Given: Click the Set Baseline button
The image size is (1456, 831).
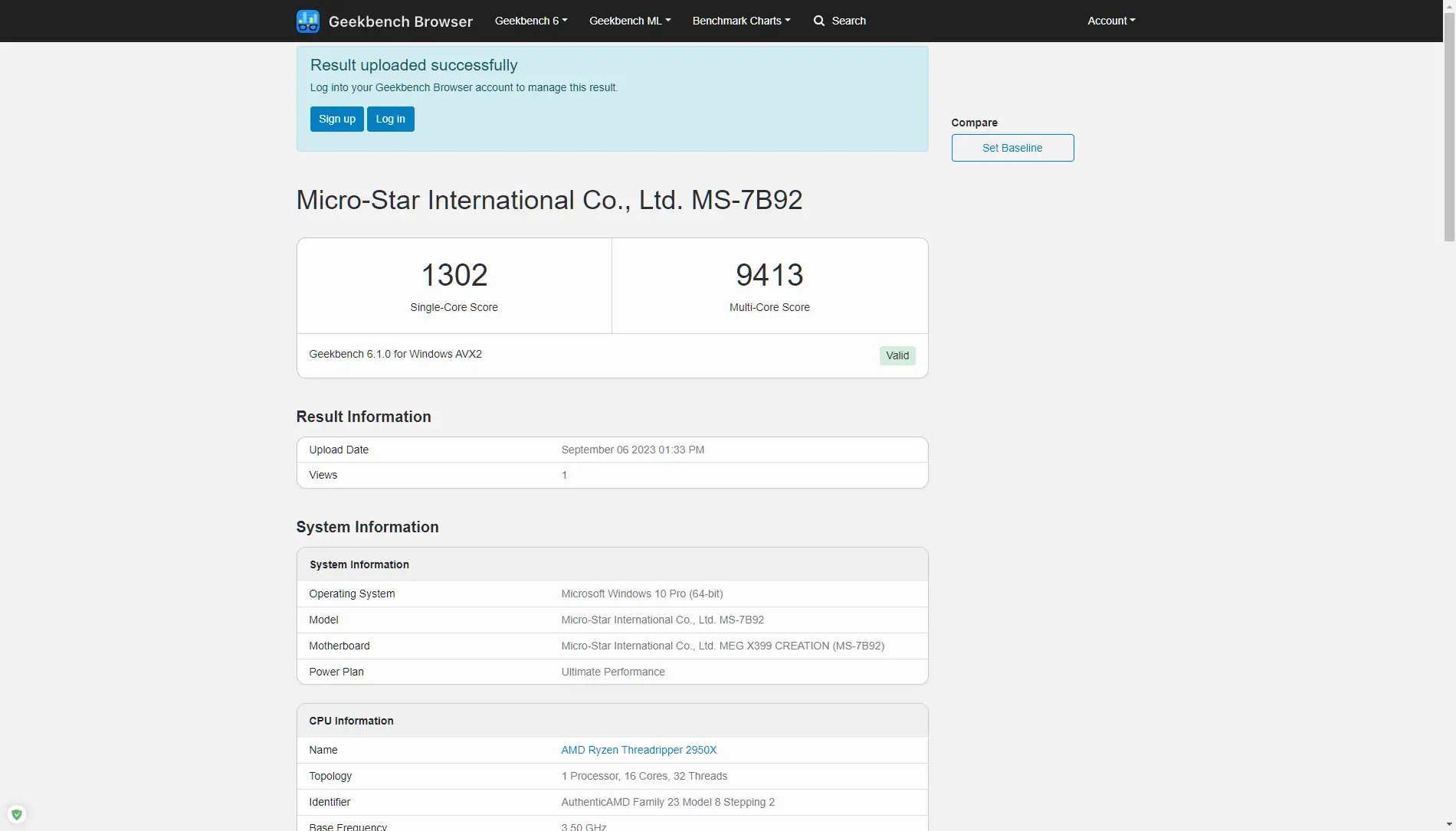Looking at the screenshot, I should tap(1012, 148).
